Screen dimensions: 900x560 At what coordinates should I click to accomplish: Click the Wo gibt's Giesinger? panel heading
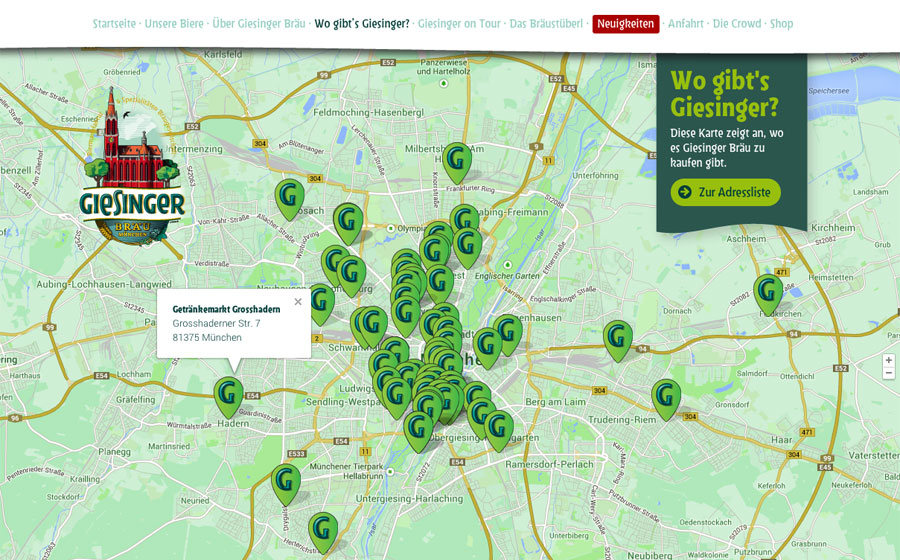coord(724,94)
